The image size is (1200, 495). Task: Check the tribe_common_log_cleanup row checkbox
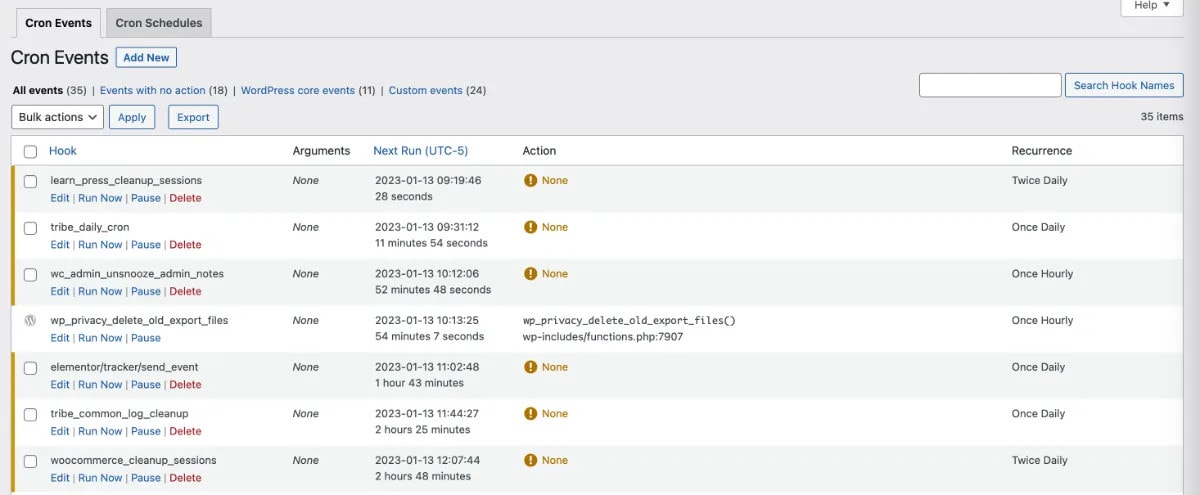tap(30, 414)
